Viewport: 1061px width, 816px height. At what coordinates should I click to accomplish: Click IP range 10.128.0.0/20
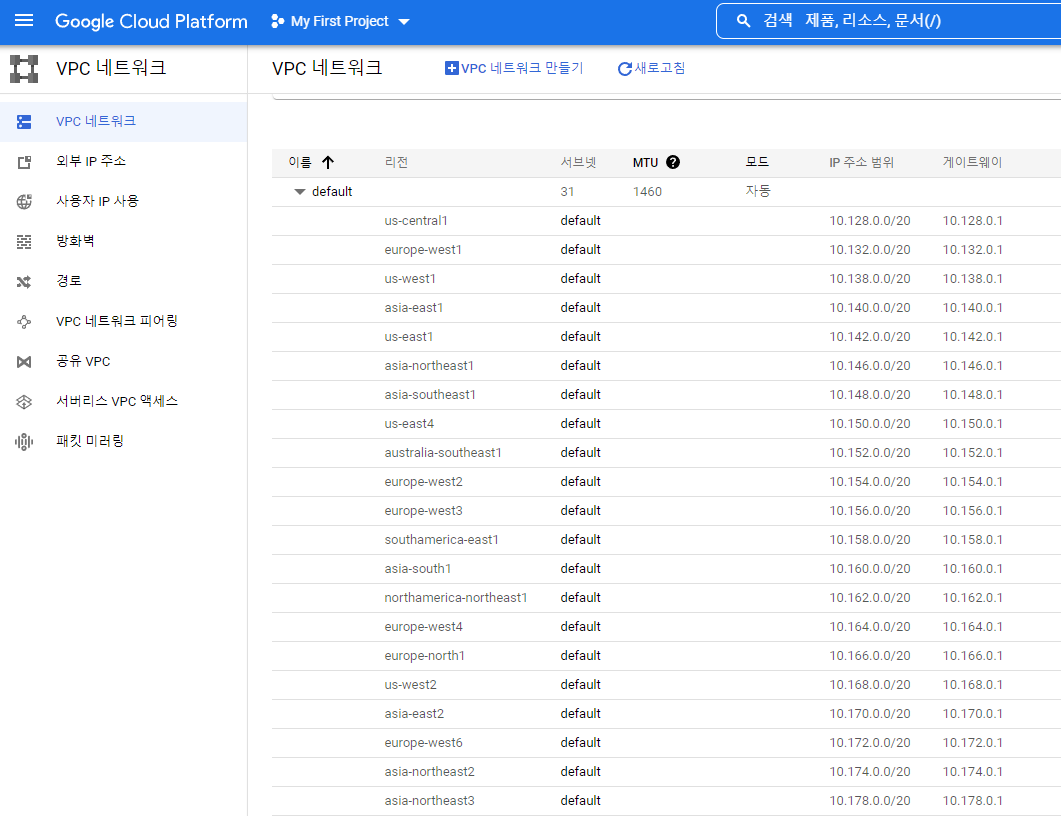870,221
